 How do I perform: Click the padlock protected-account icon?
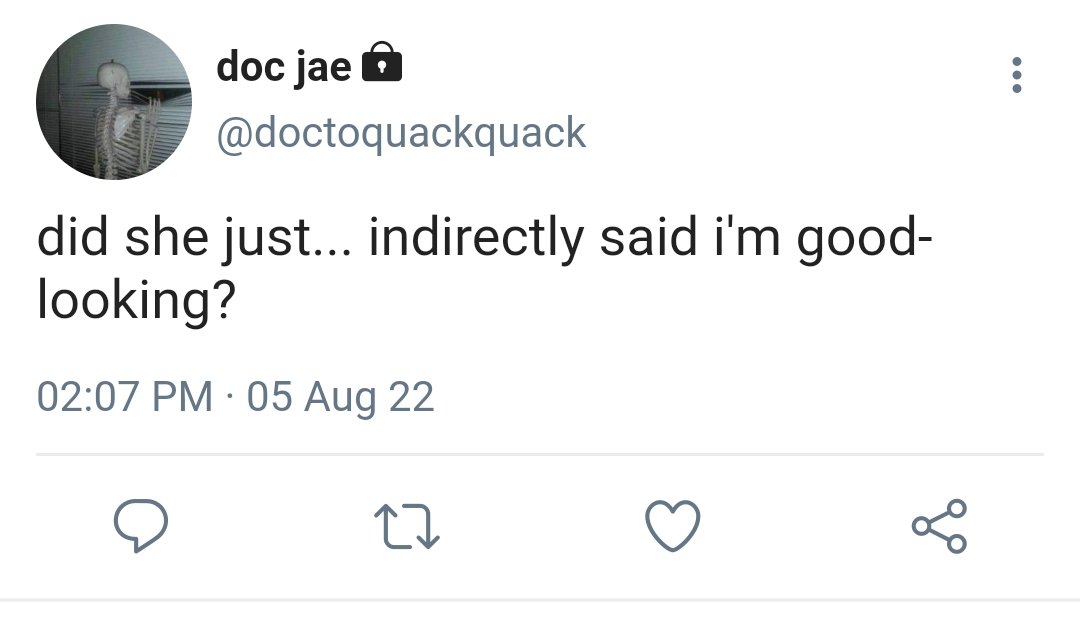pos(382,62)
